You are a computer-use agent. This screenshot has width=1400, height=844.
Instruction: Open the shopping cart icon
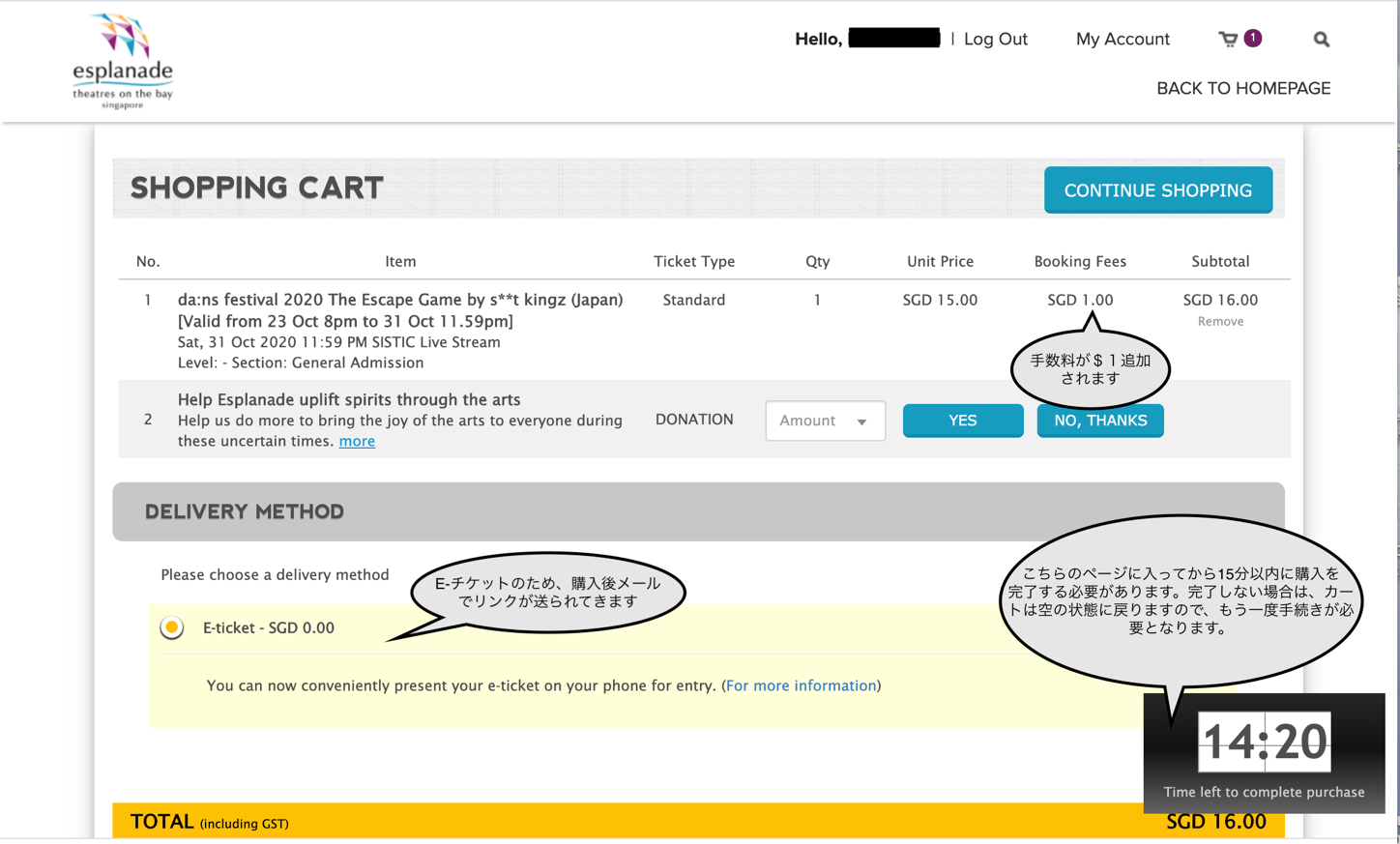tap(1228, 40)
